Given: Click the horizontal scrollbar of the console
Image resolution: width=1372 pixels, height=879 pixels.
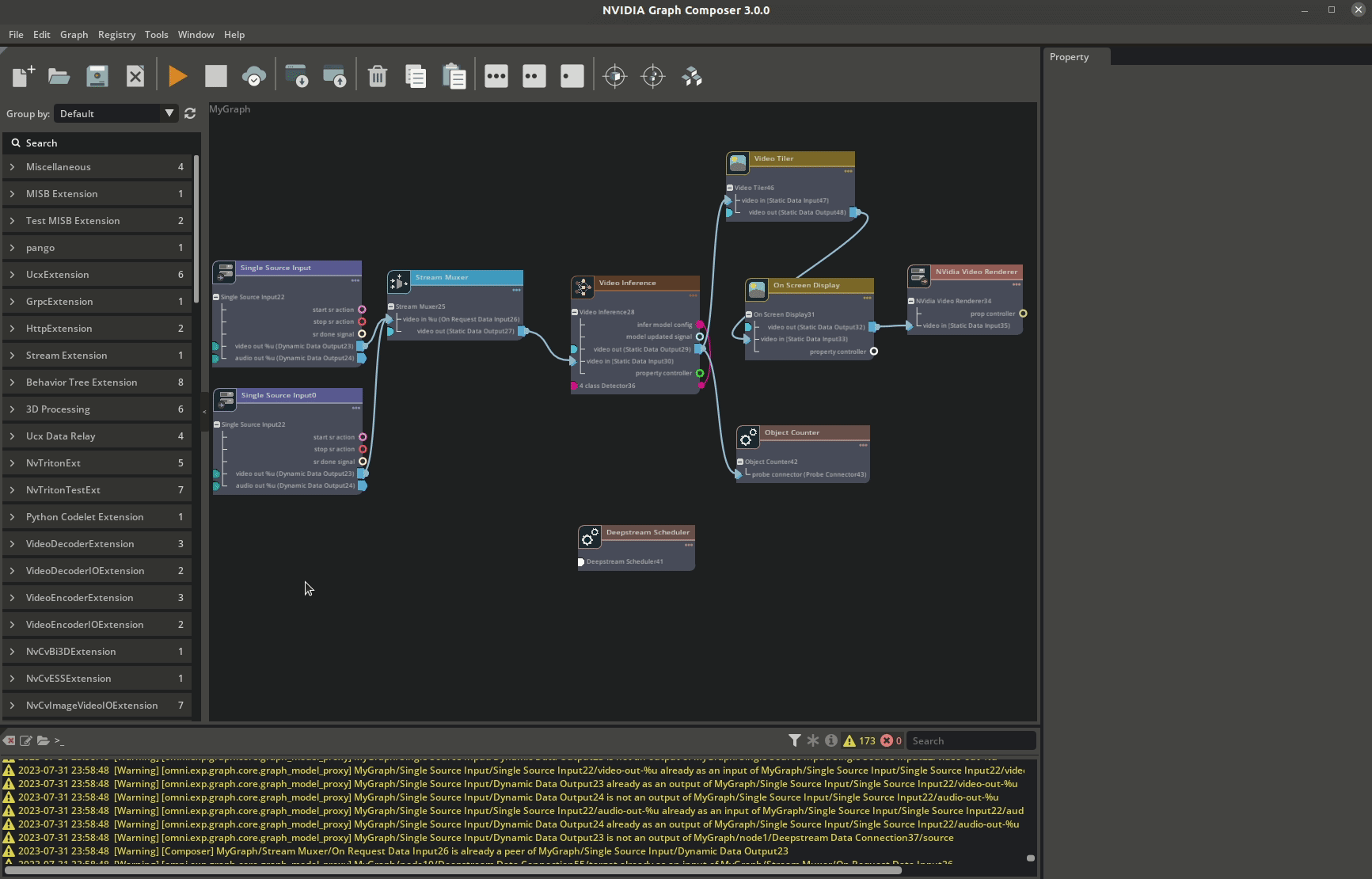Looking at the screenshot, I should point(453,870).
